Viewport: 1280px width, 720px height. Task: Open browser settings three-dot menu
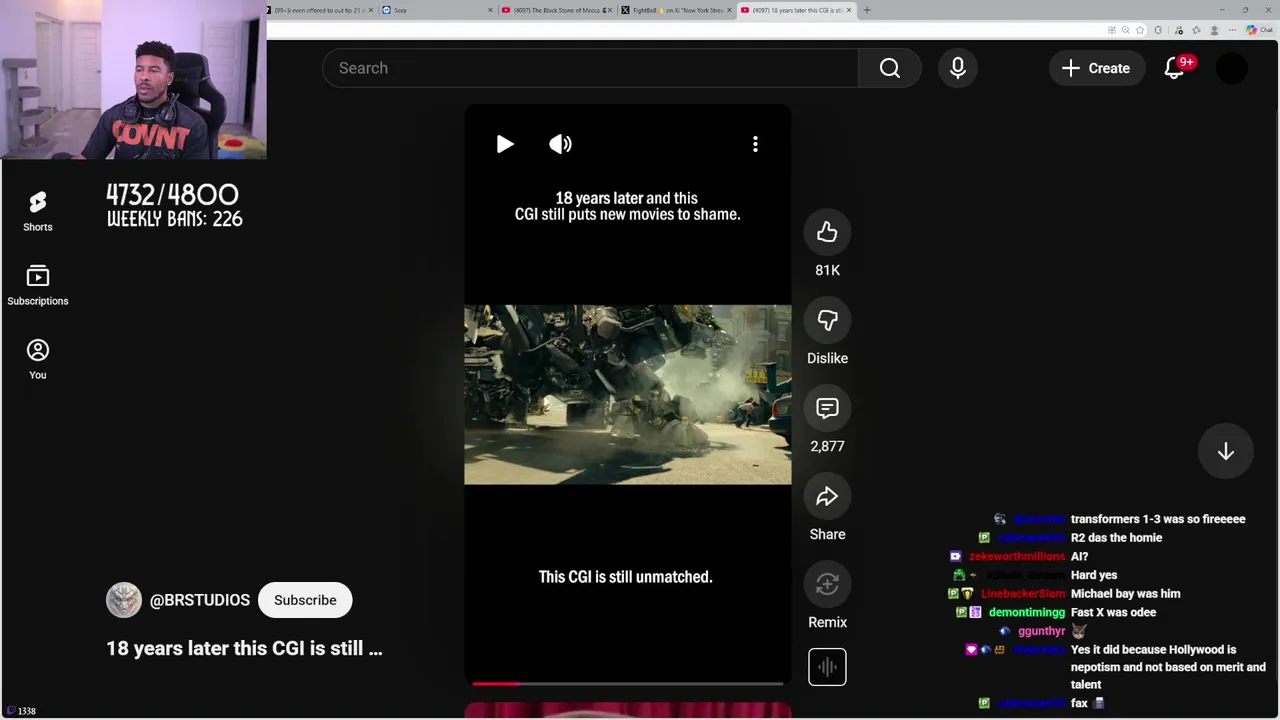(1232, 30)
